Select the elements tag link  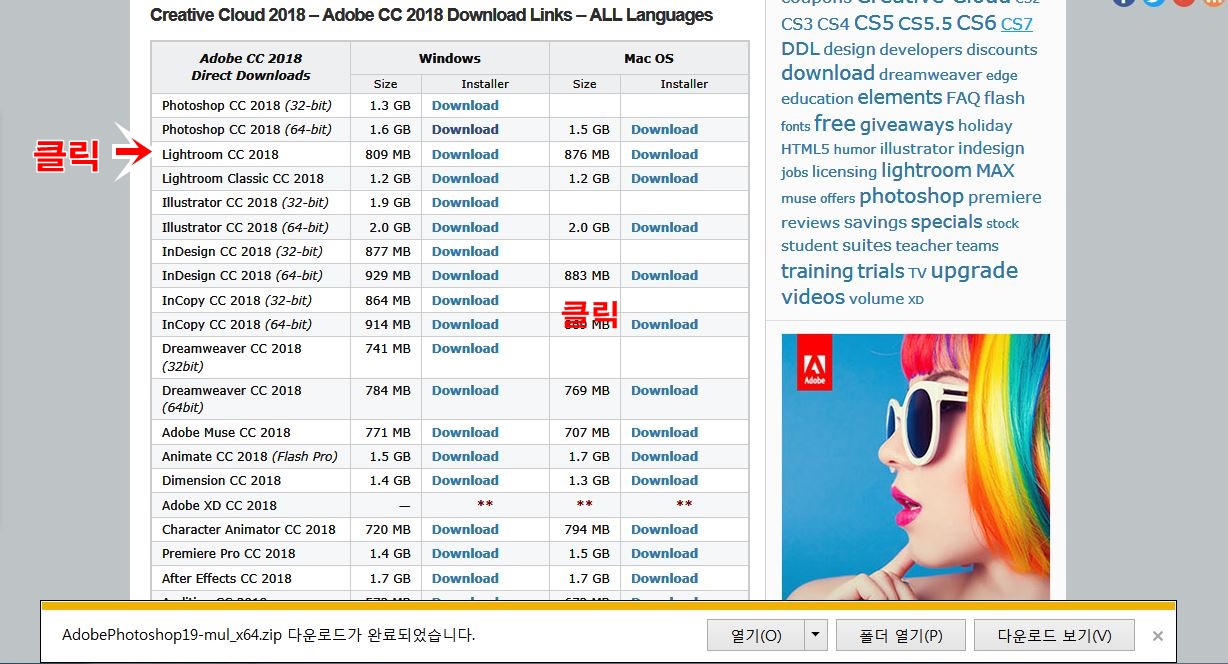tap(899, 97)
